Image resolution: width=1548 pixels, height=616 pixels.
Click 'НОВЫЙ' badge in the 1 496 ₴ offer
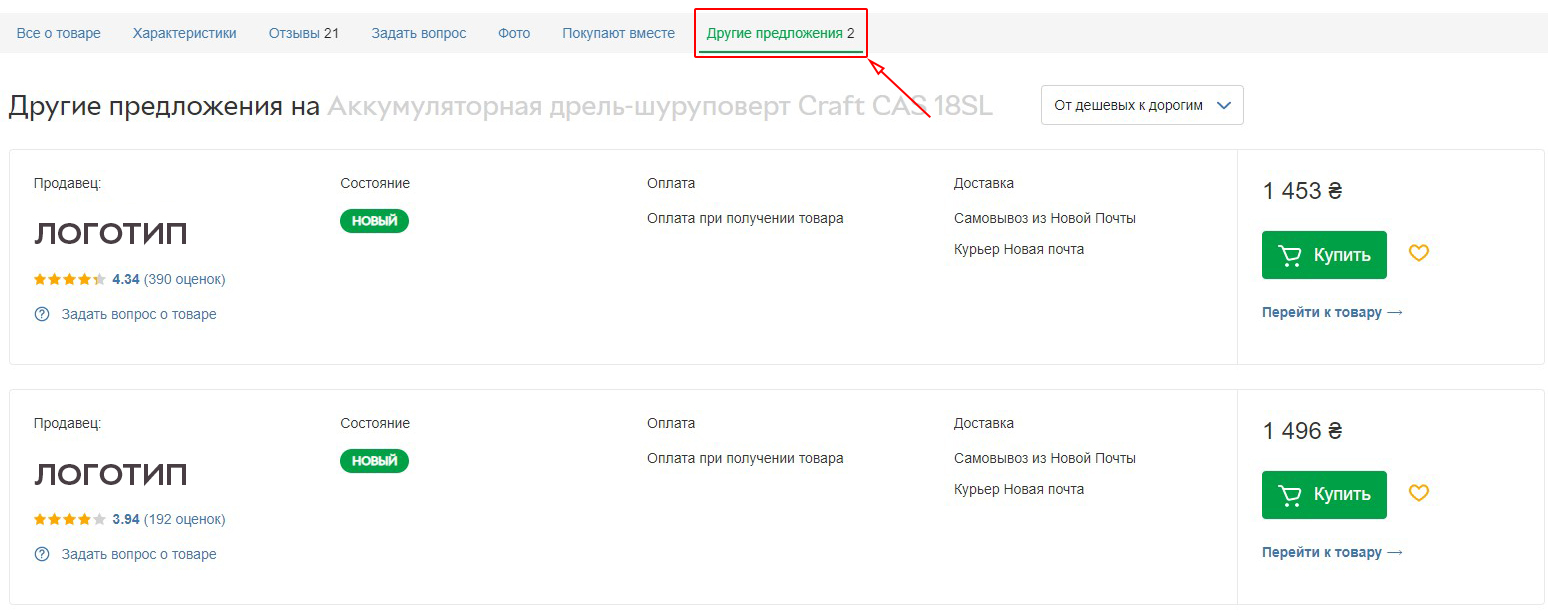374,461
